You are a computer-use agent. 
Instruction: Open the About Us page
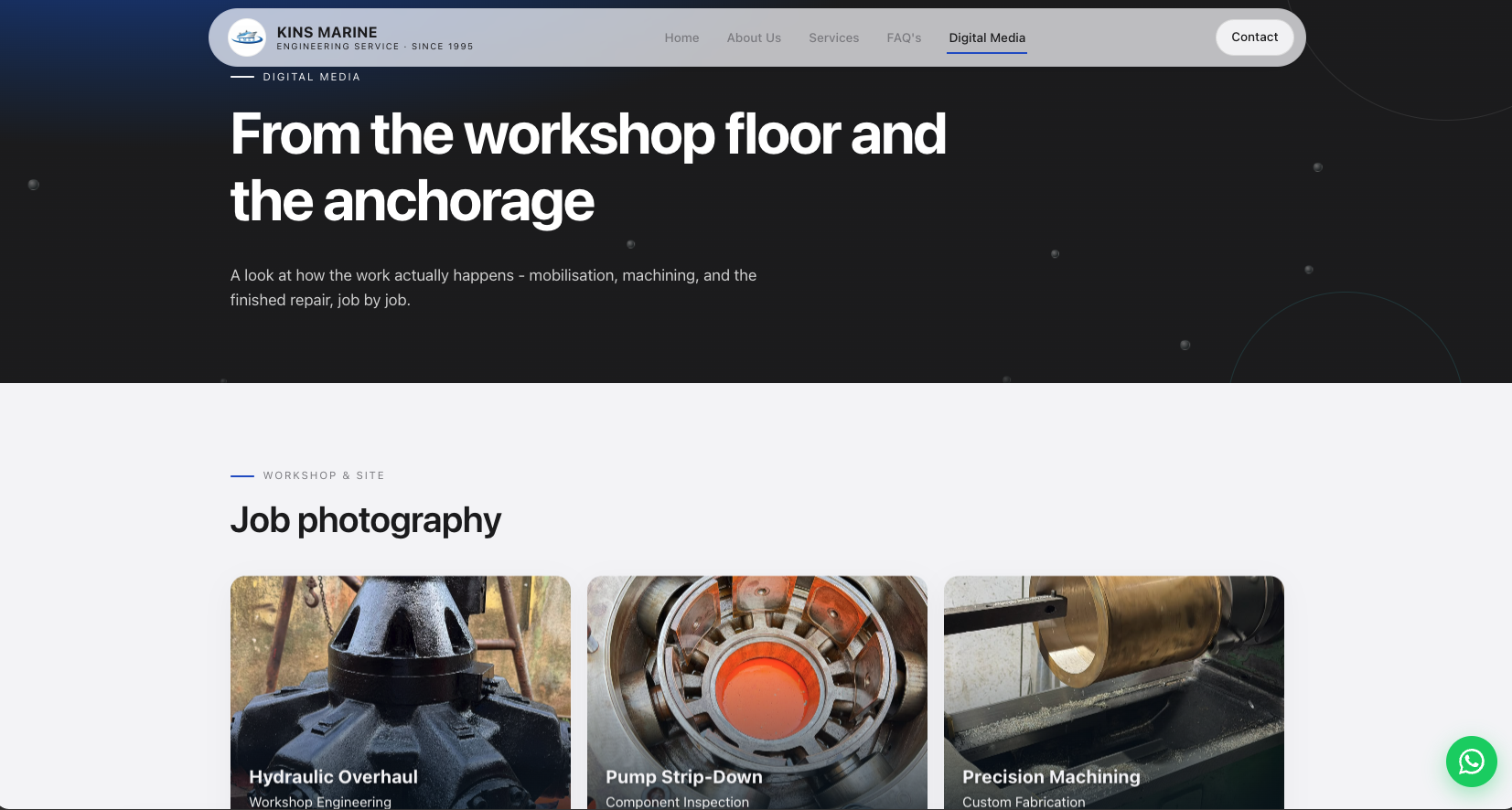(754, 37)
